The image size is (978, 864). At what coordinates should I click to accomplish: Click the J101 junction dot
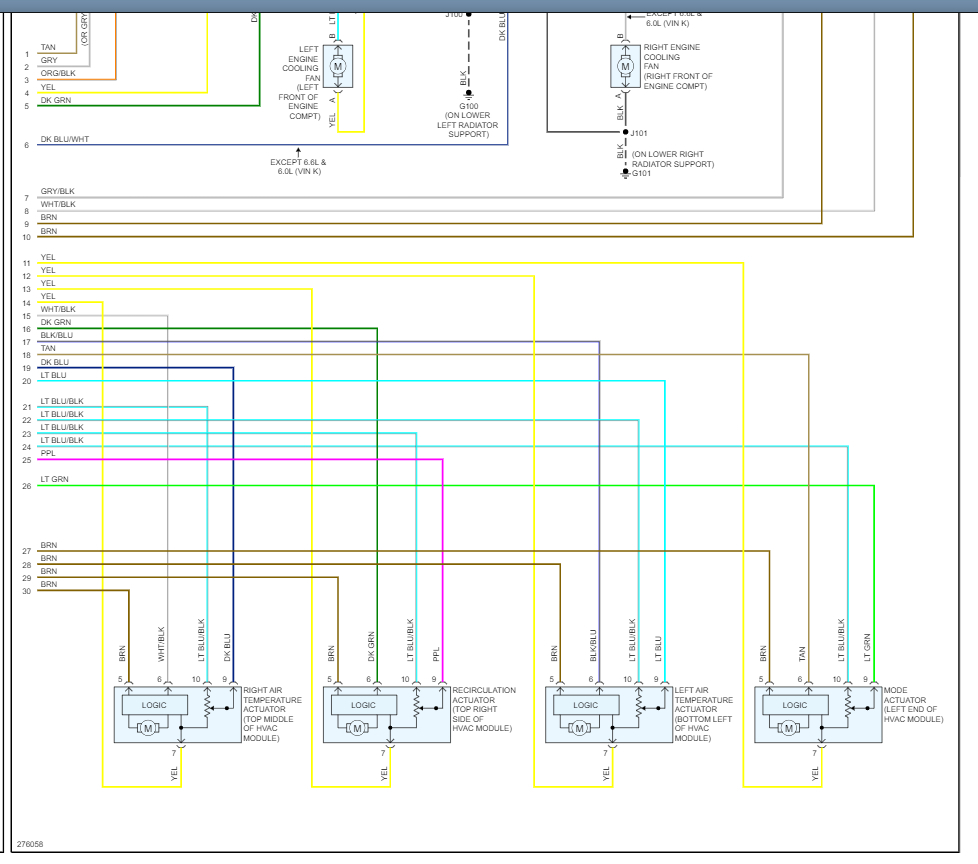626,131
